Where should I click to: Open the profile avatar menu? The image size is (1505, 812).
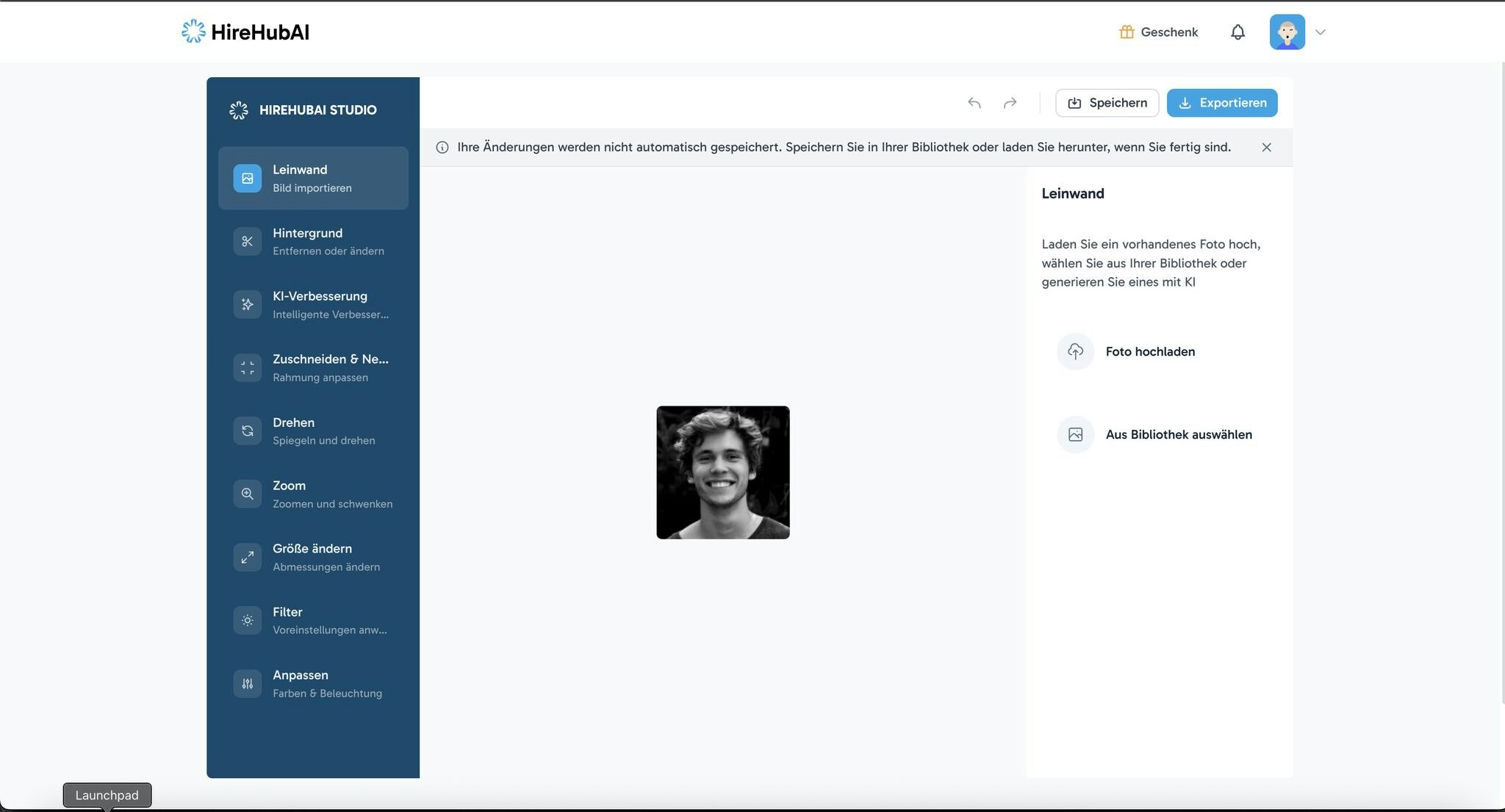[x=1287, y=32]
